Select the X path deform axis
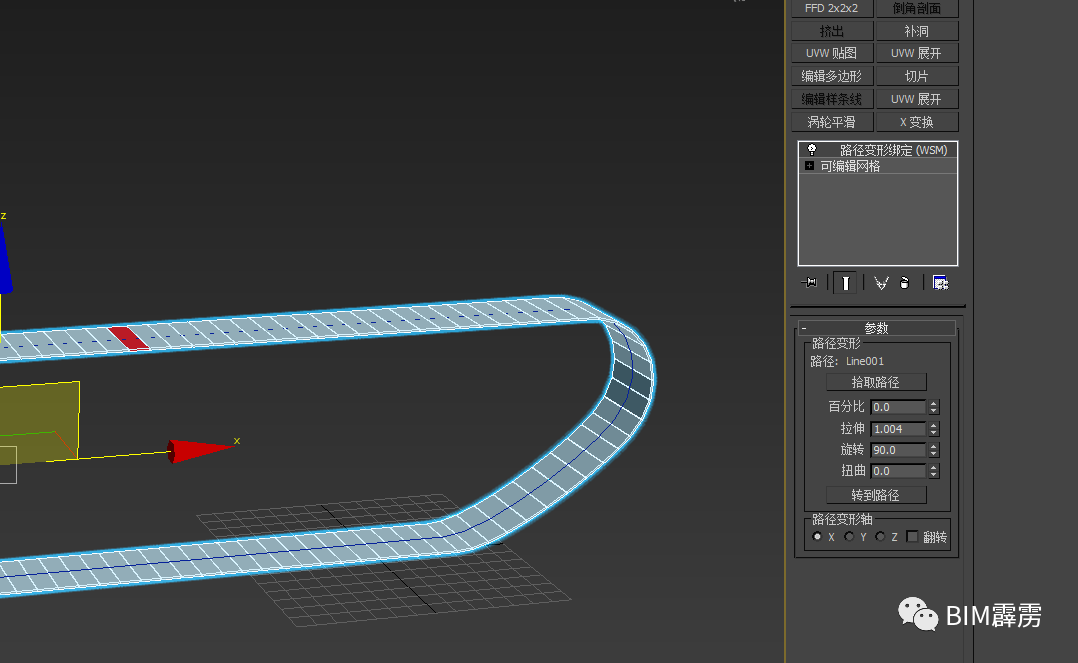1078x663 pixels. pyautogui.click(x=817, y=537)
